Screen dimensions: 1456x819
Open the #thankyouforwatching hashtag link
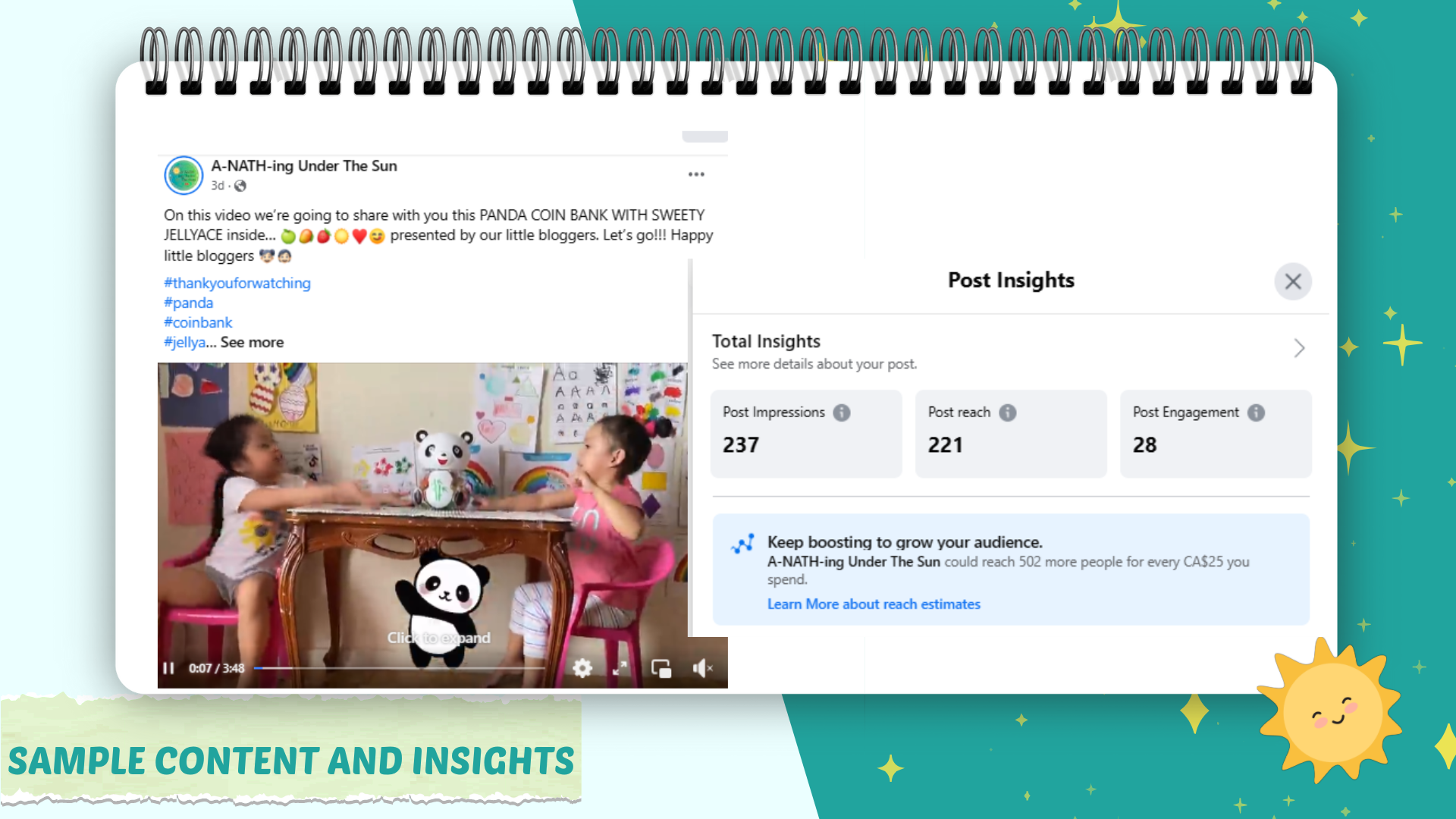[x=237, y=283]
